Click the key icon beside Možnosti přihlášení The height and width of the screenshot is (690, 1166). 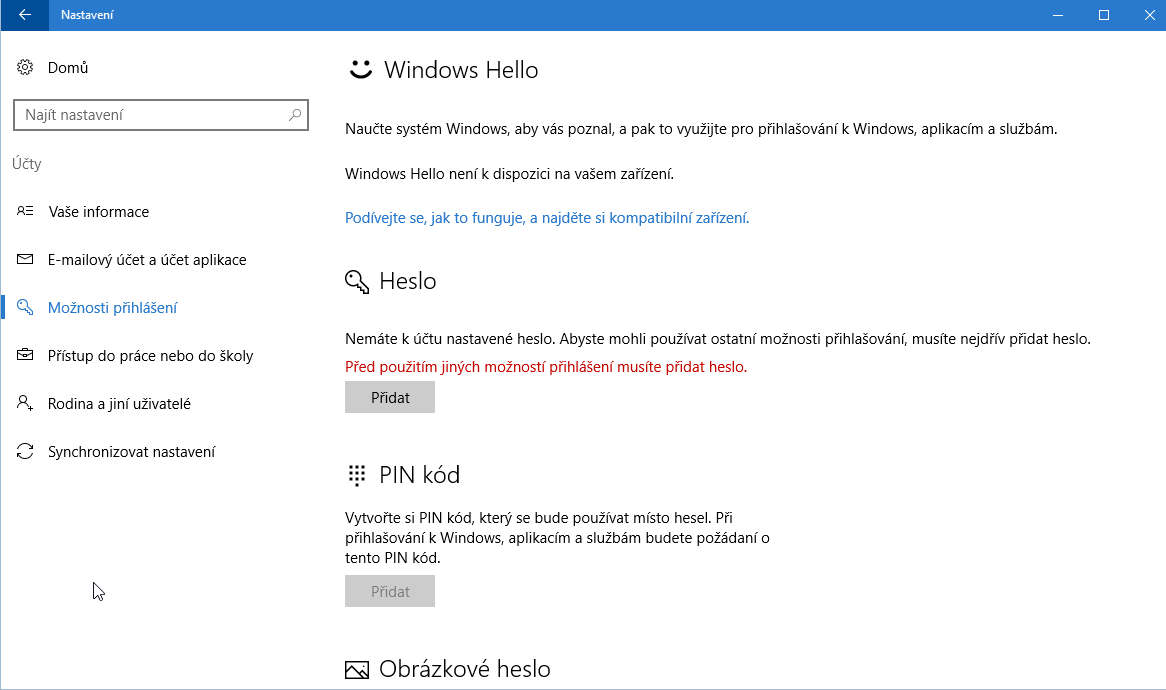pyautogui.click(x=25, y=307)
